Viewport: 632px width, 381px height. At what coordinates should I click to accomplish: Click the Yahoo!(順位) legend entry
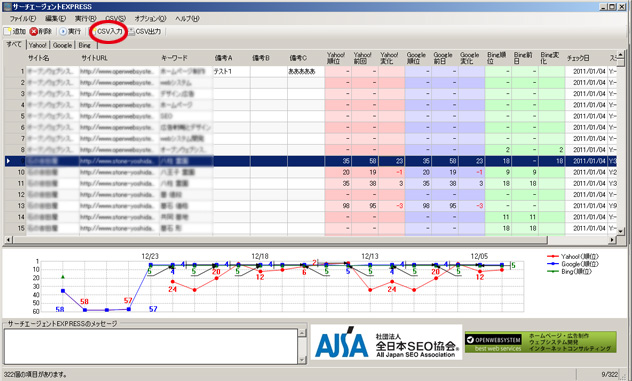pyautogui.click(x=573, y=256)
